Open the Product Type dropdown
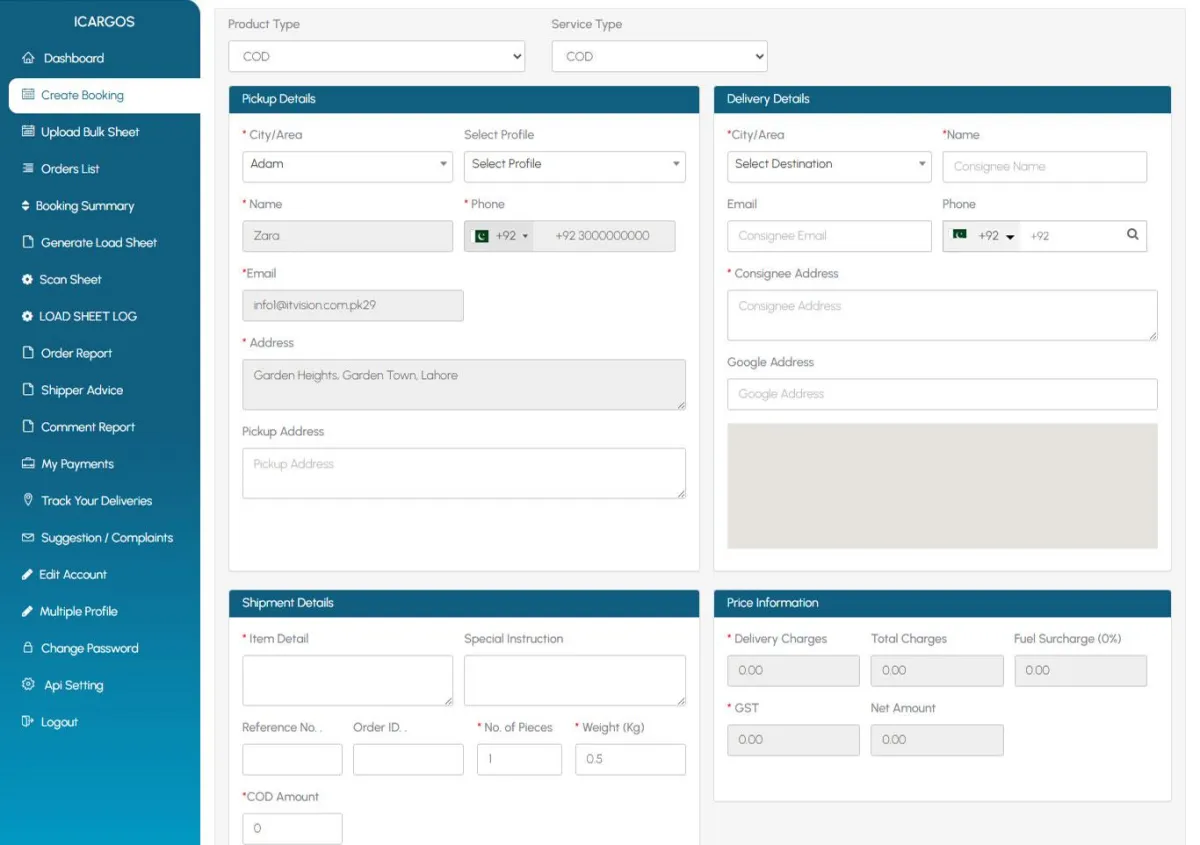Viewport: 1200px width, 845px height. coord(376,56)
